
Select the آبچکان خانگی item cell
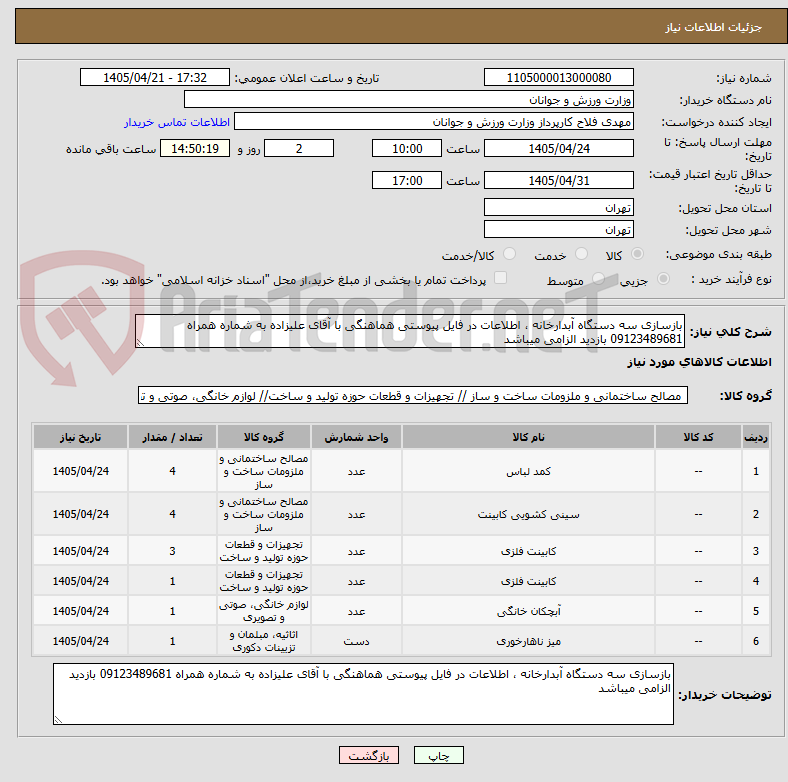(x=528, y=611)
